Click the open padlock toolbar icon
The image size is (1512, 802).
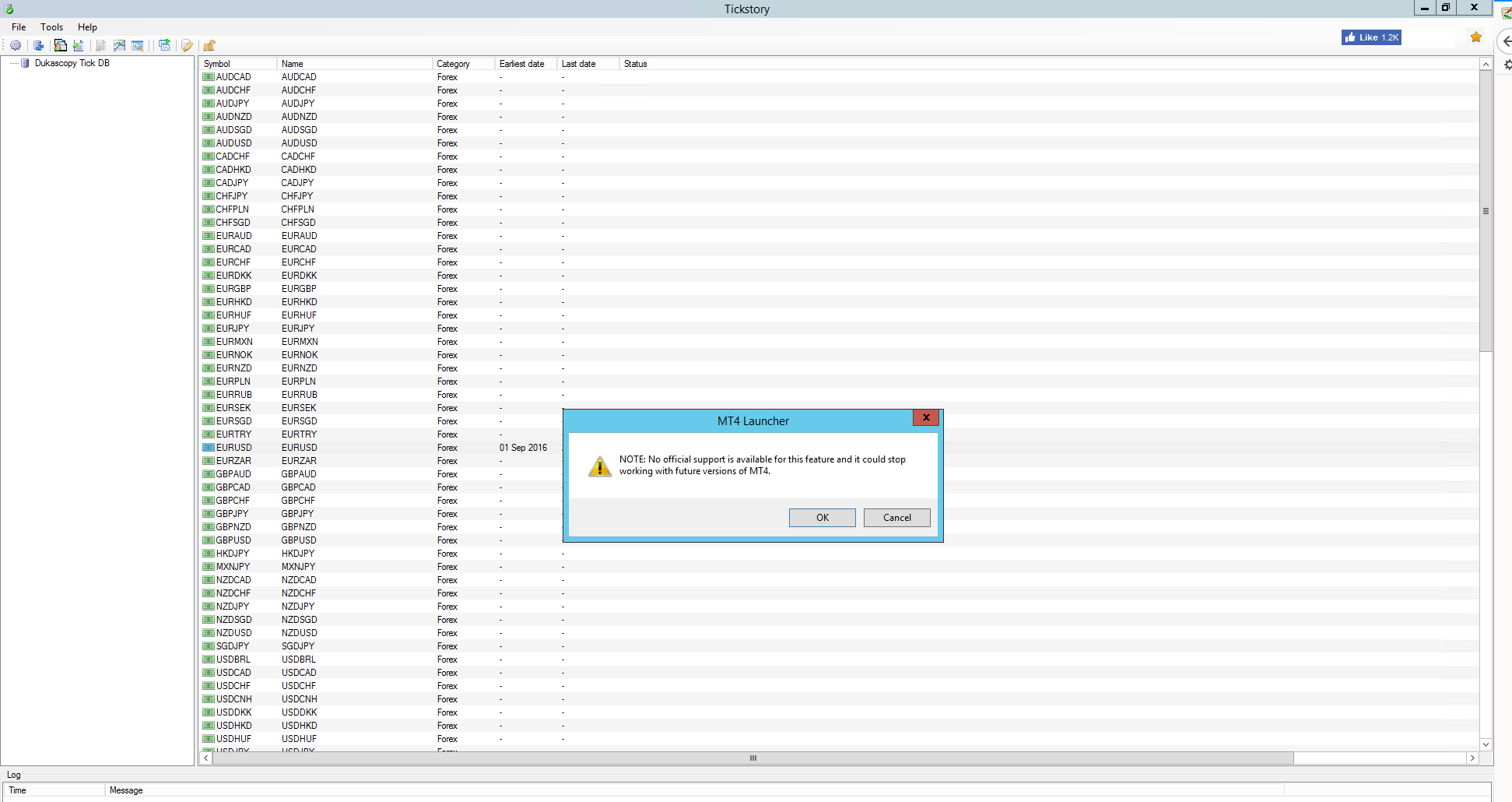pyautogui.click(x=209, y=45)
